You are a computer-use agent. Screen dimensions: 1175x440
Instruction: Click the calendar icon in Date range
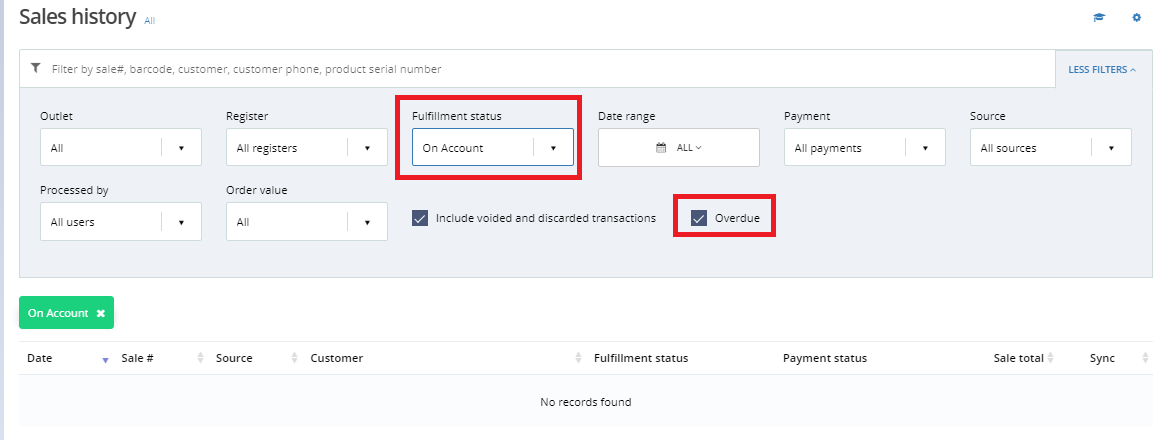pyautogui.click(x=661, y=148)
